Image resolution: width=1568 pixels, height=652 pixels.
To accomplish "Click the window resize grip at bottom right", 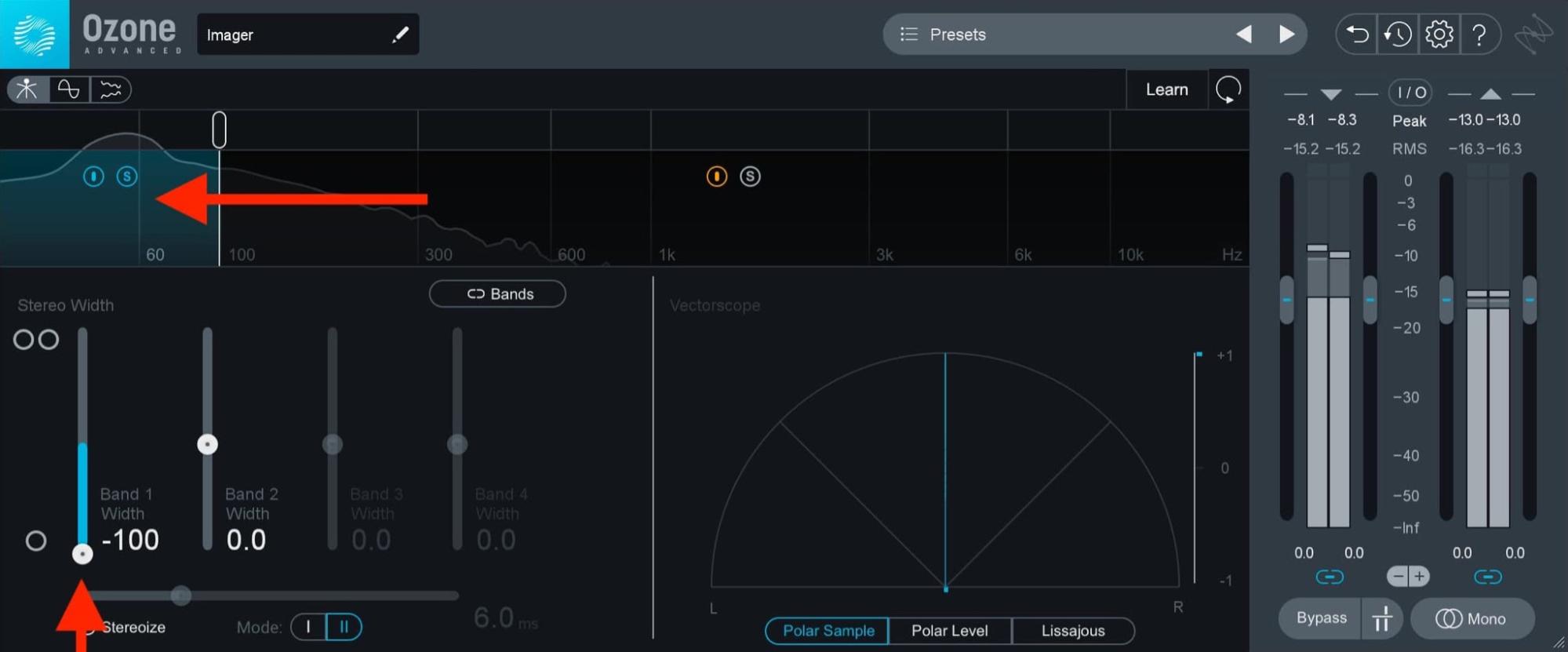I will pos(1558,643).
